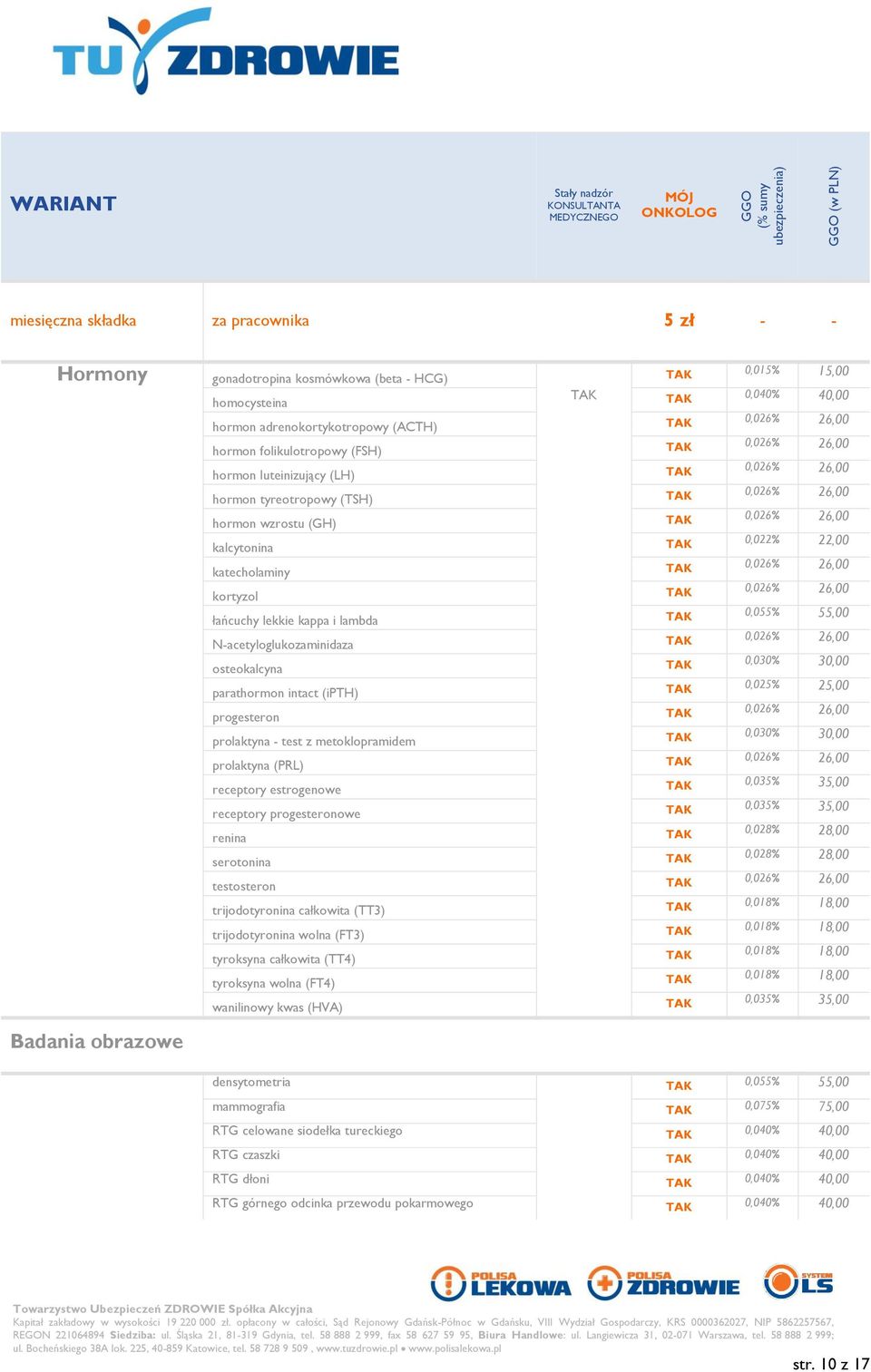
Task: Click the osteokalcyna row label
Action: 247,669
